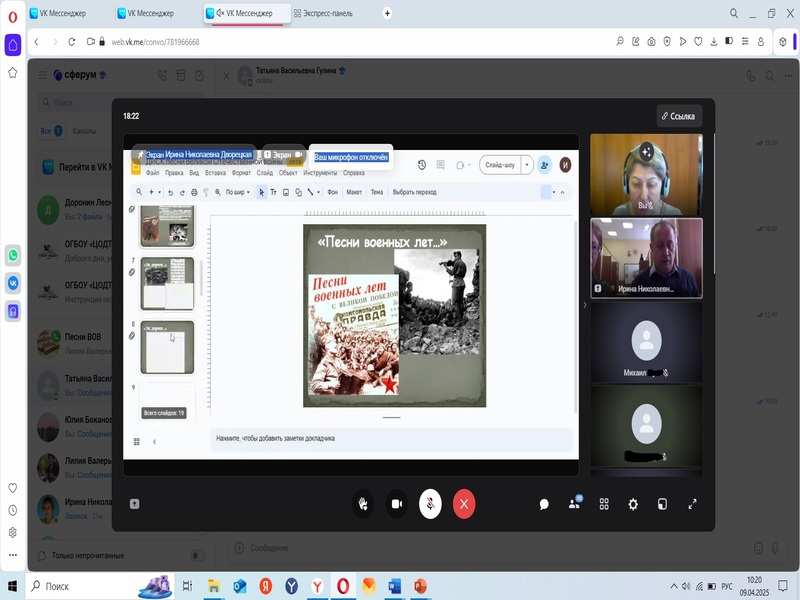
Task: Open WhatsApp in the Opera sidebar
Action: click(13, 255)
